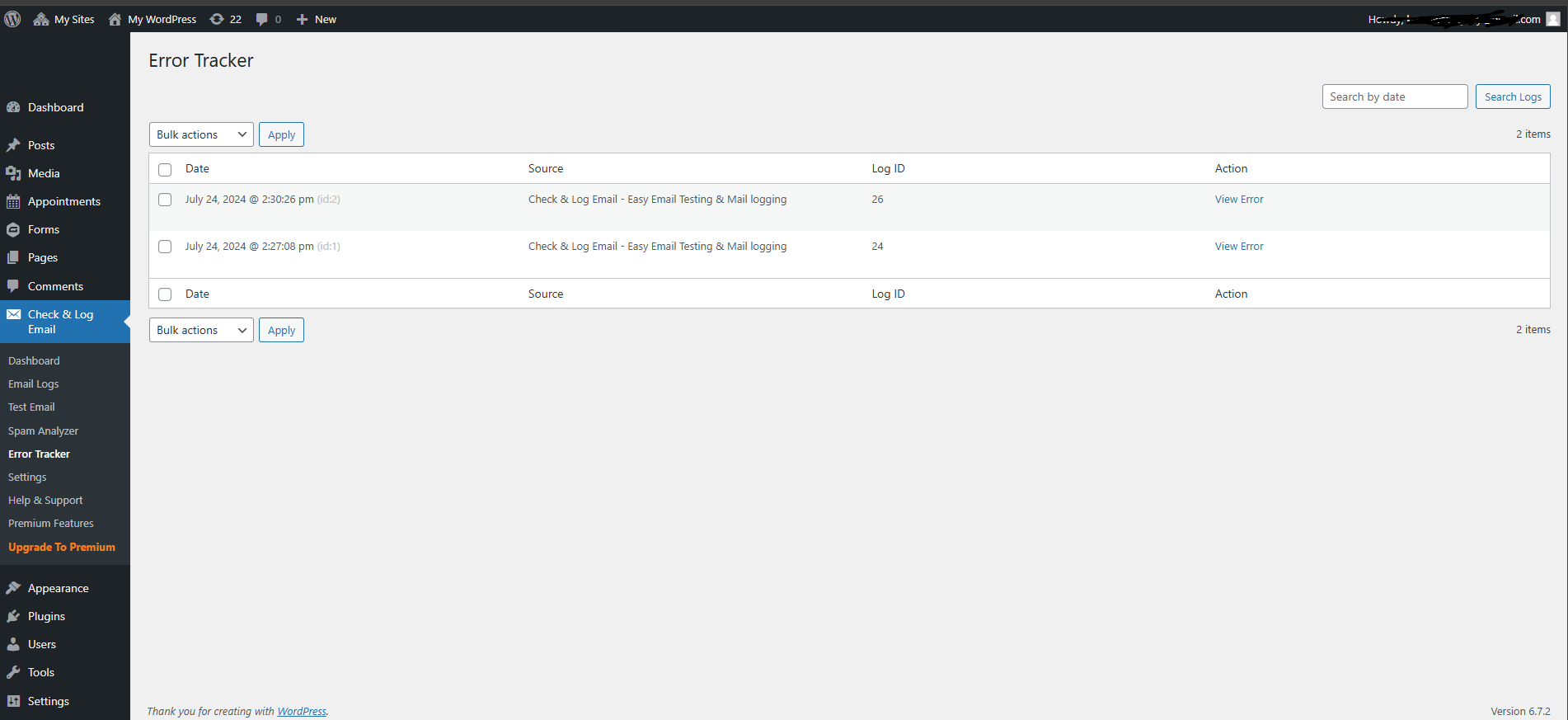
Task: View Error for Log ID 26
Action: 1239,199
